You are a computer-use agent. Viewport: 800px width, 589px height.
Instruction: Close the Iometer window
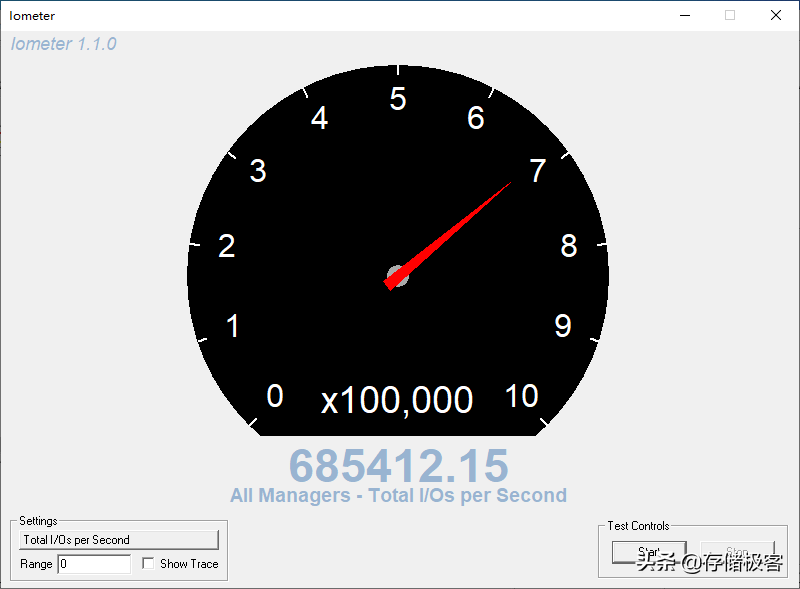pyautogui.click(x=776, y=15)
